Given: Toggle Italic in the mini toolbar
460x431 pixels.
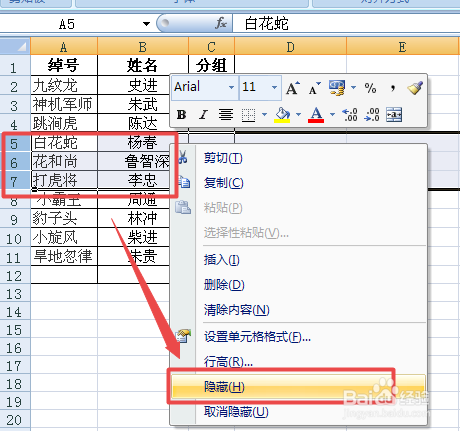Looking at the screenshot, I should tap(203, 115).
